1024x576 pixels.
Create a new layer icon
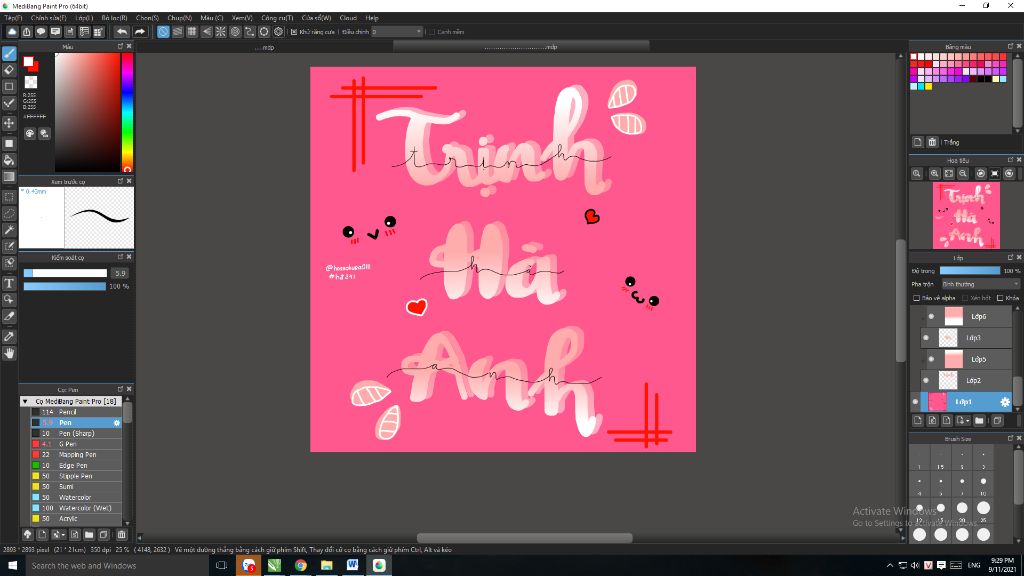(x=918, y=421)
